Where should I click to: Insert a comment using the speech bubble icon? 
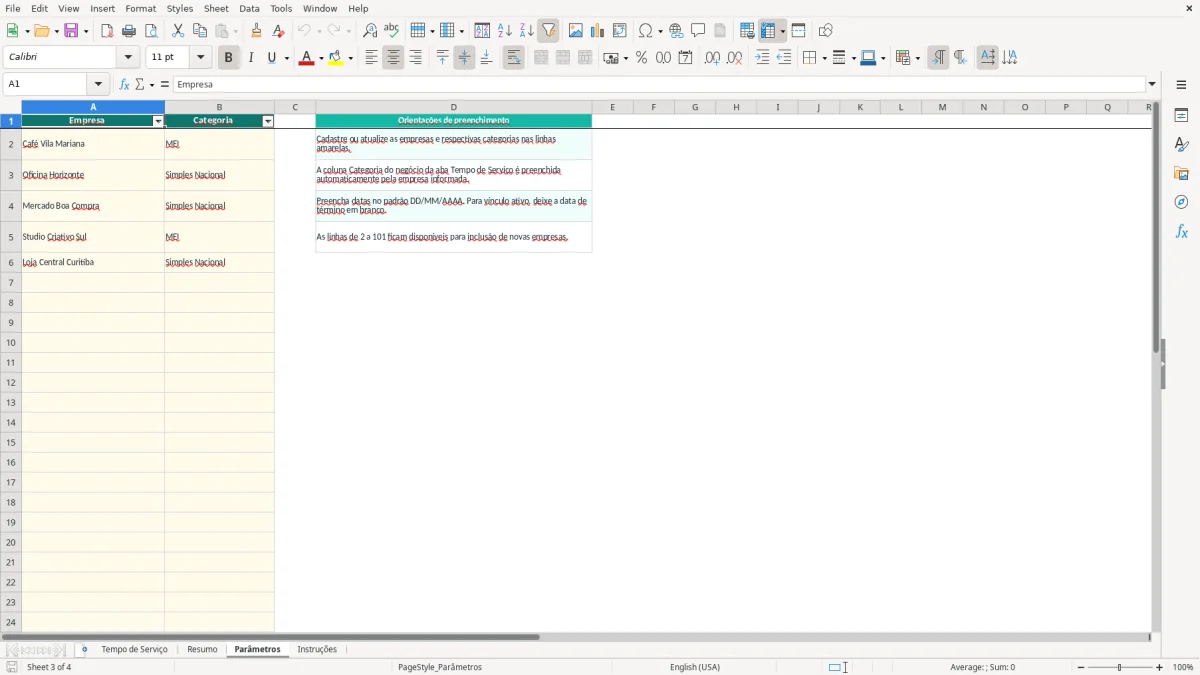[x=698, y=31]
